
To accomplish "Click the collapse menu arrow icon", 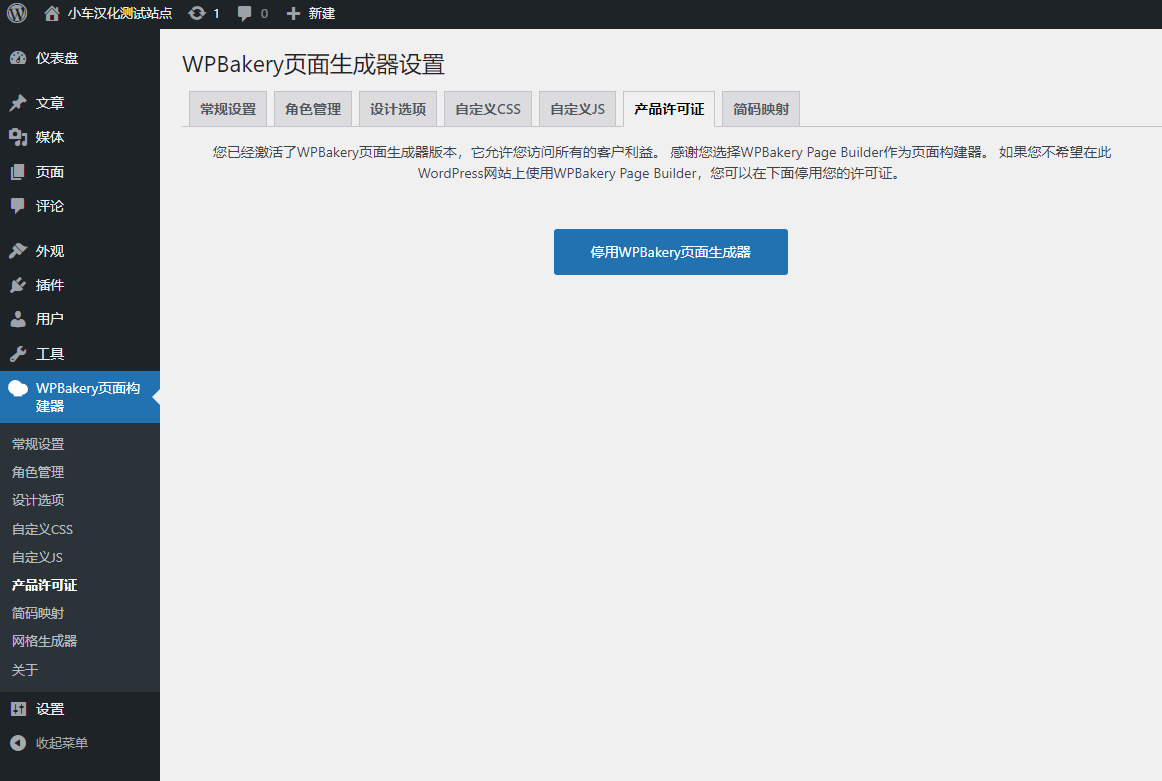I will tap(19, 742).
